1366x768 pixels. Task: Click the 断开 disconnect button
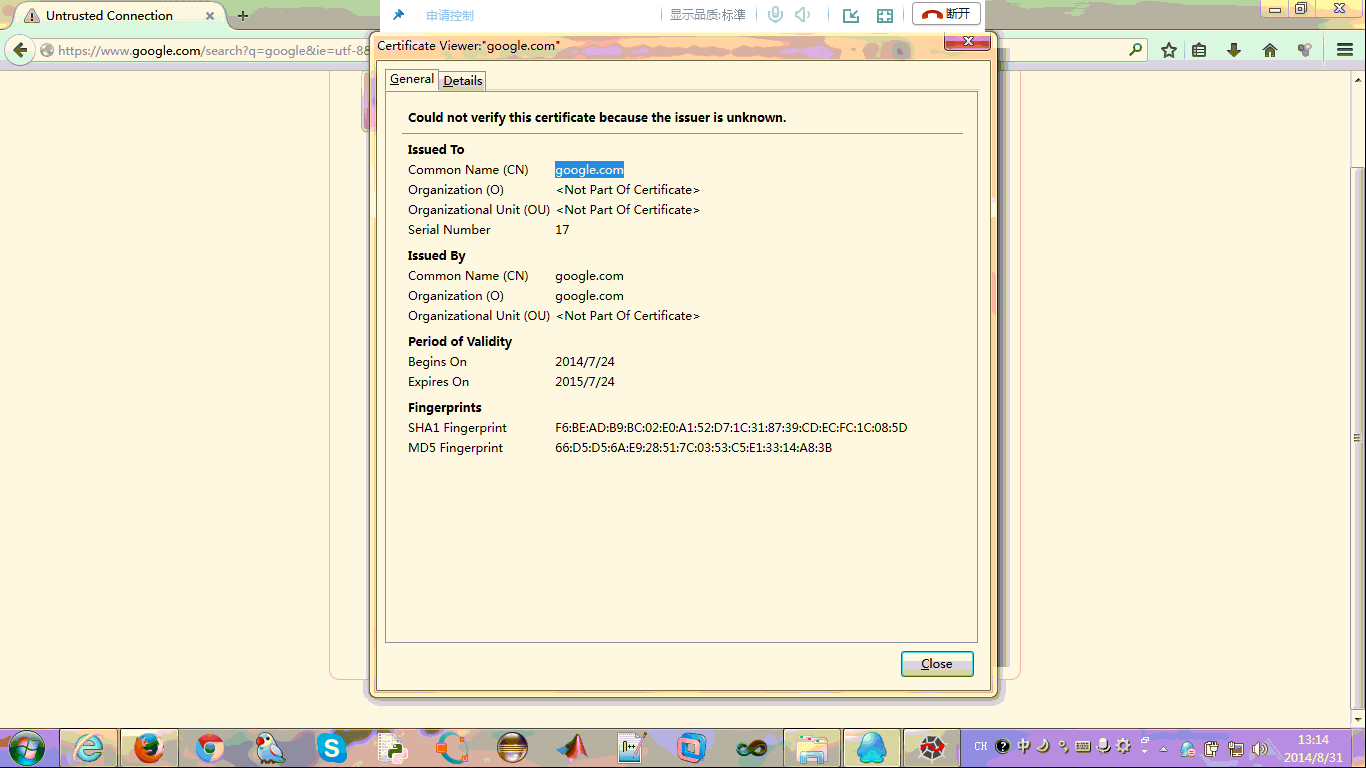tap(946, 14)
